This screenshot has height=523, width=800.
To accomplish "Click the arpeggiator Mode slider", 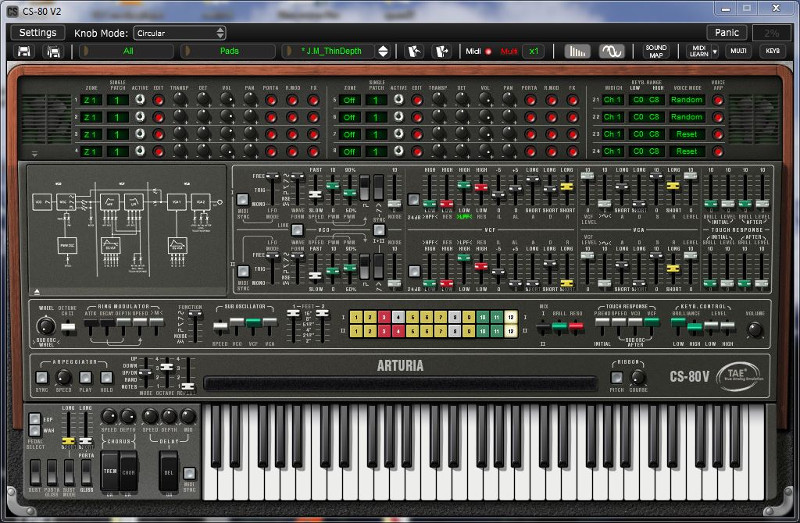I will pos(146,373).
